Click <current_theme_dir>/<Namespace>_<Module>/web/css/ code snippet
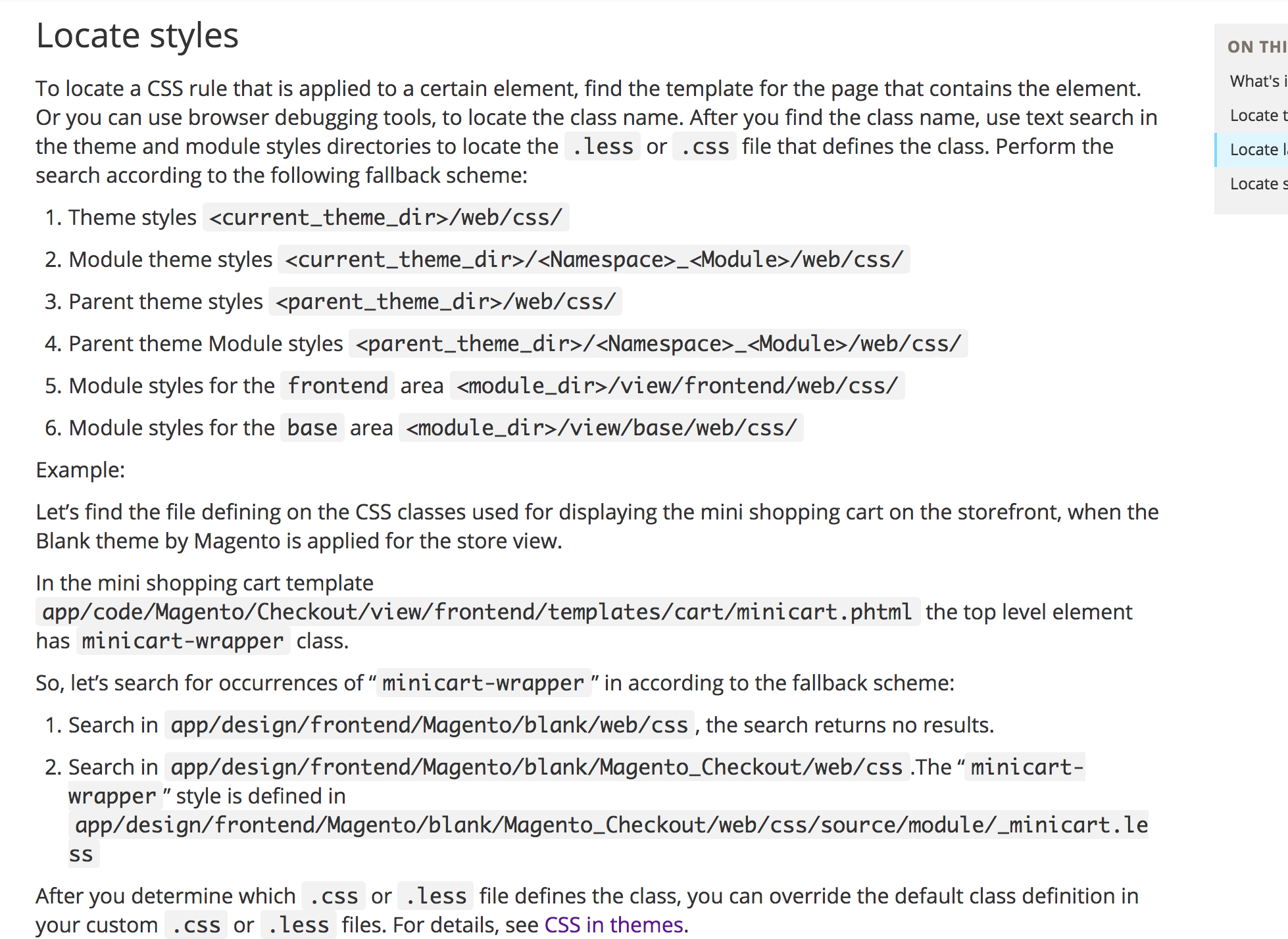Image resolution: width=1288 pixels, height=939 pixels. [x=593, y=259]
